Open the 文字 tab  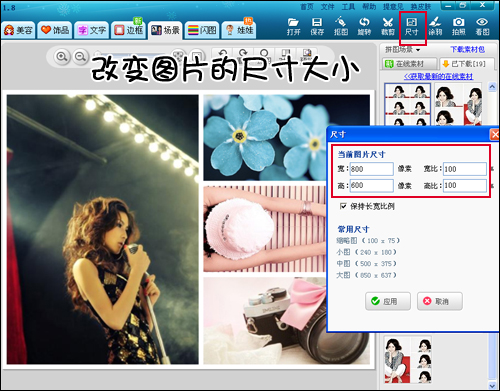tap(92, 30)
